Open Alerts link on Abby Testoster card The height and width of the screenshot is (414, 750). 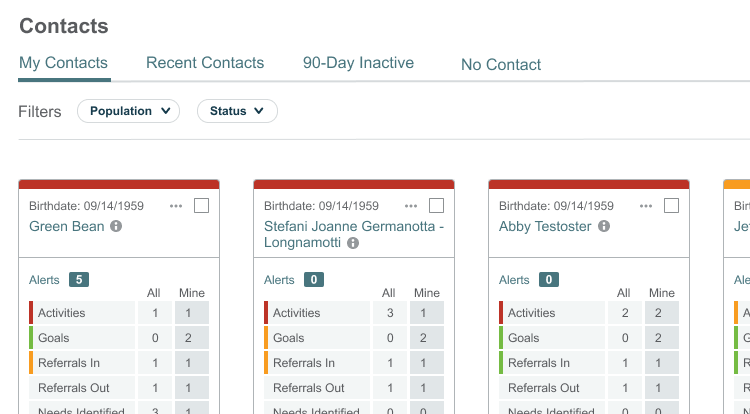[x=514, y=280]
